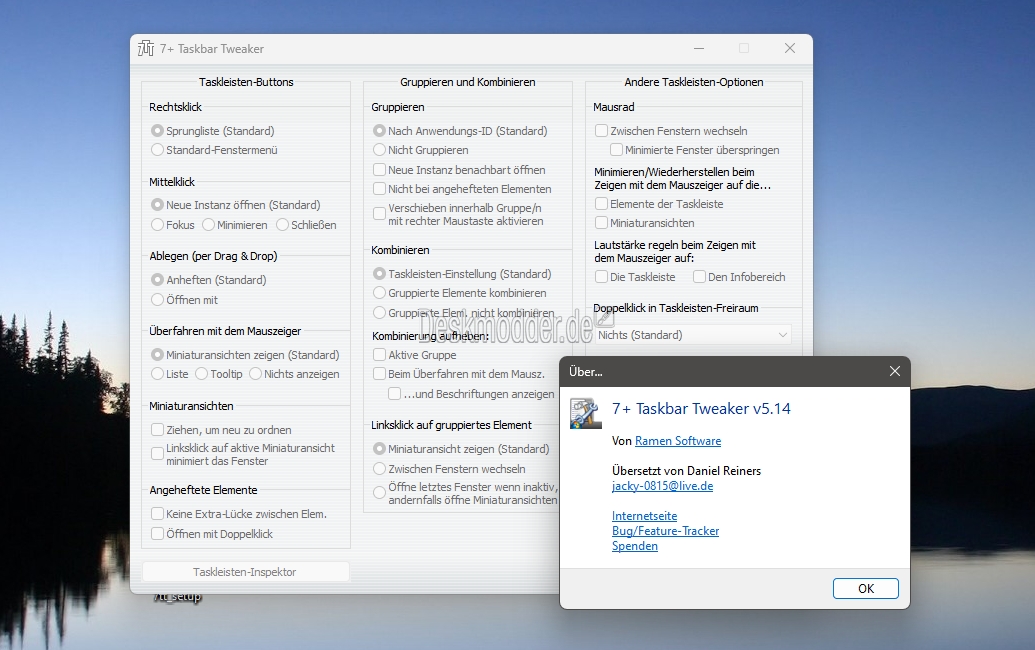Select Nicht Gruppieren radio option

click(379, 150)
